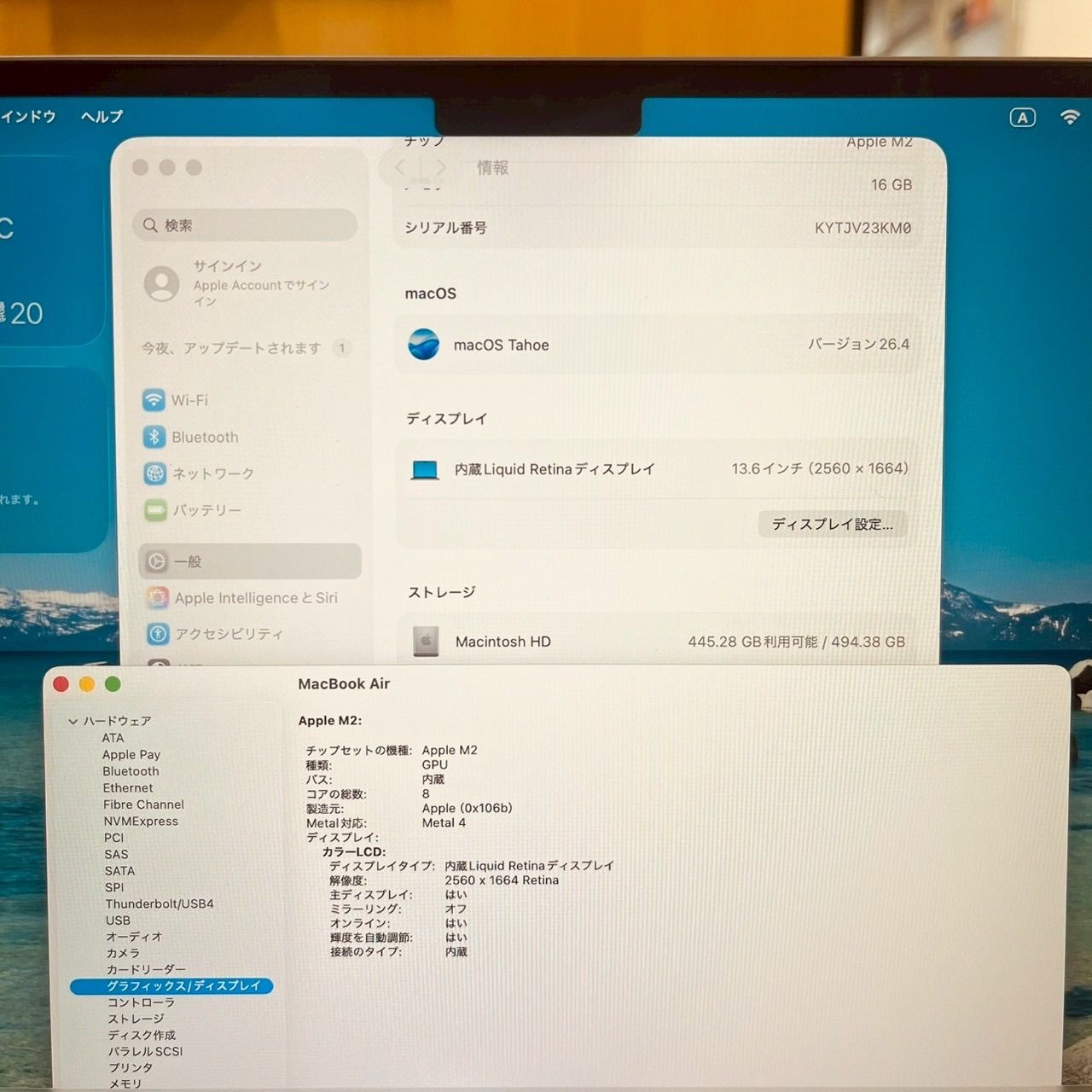Click the search magnifier icon in 検索 field
The image size is (1092, 1092).
click(x=150, y=225)
